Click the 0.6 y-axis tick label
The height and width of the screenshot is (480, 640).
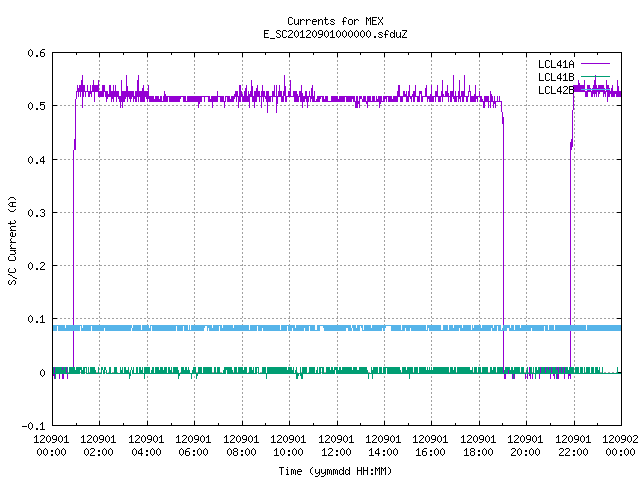[36, 53]
